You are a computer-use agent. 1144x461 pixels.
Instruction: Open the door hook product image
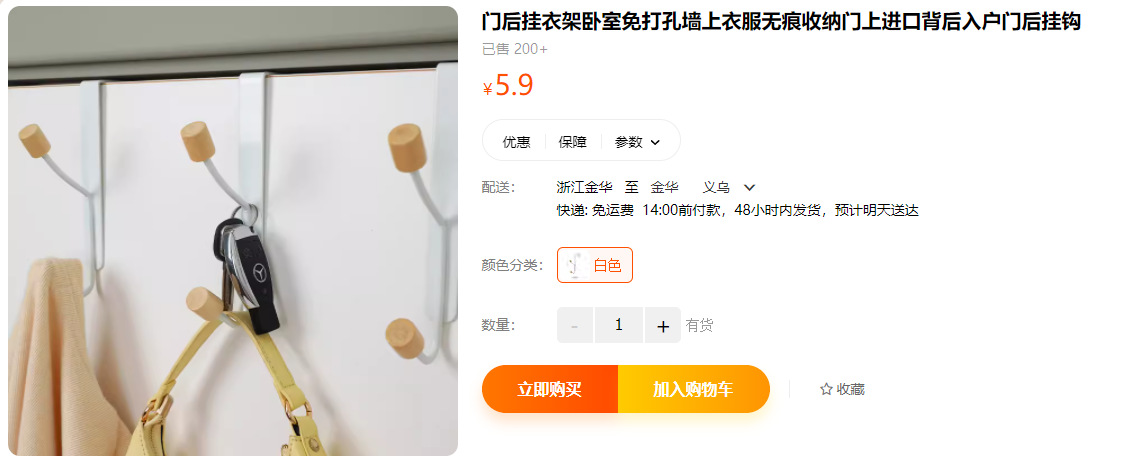[233, 231]
